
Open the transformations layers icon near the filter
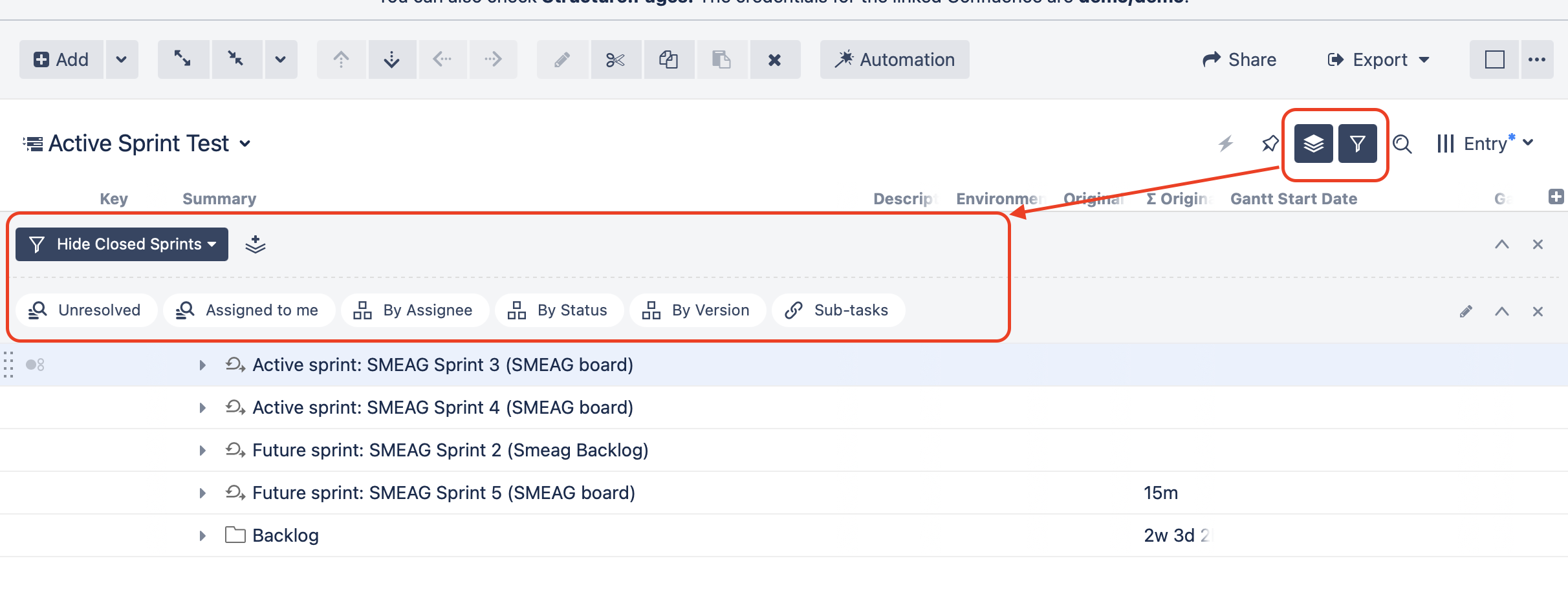(x=1312, y=143)
